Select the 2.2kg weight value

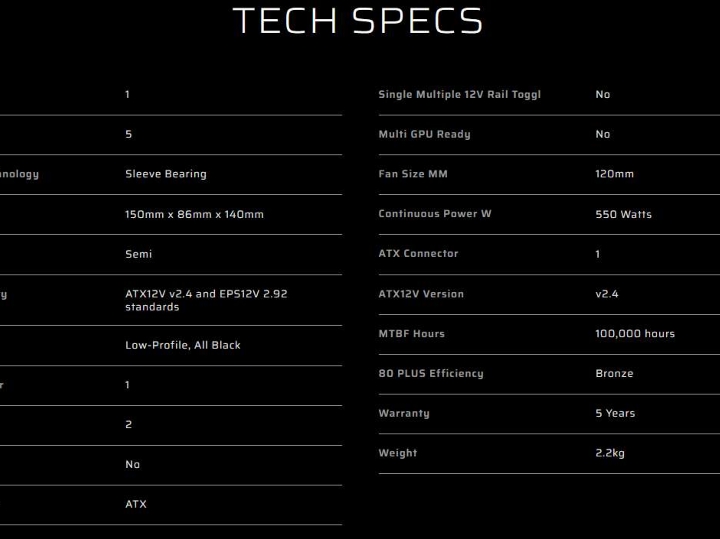tap(610, 453)
